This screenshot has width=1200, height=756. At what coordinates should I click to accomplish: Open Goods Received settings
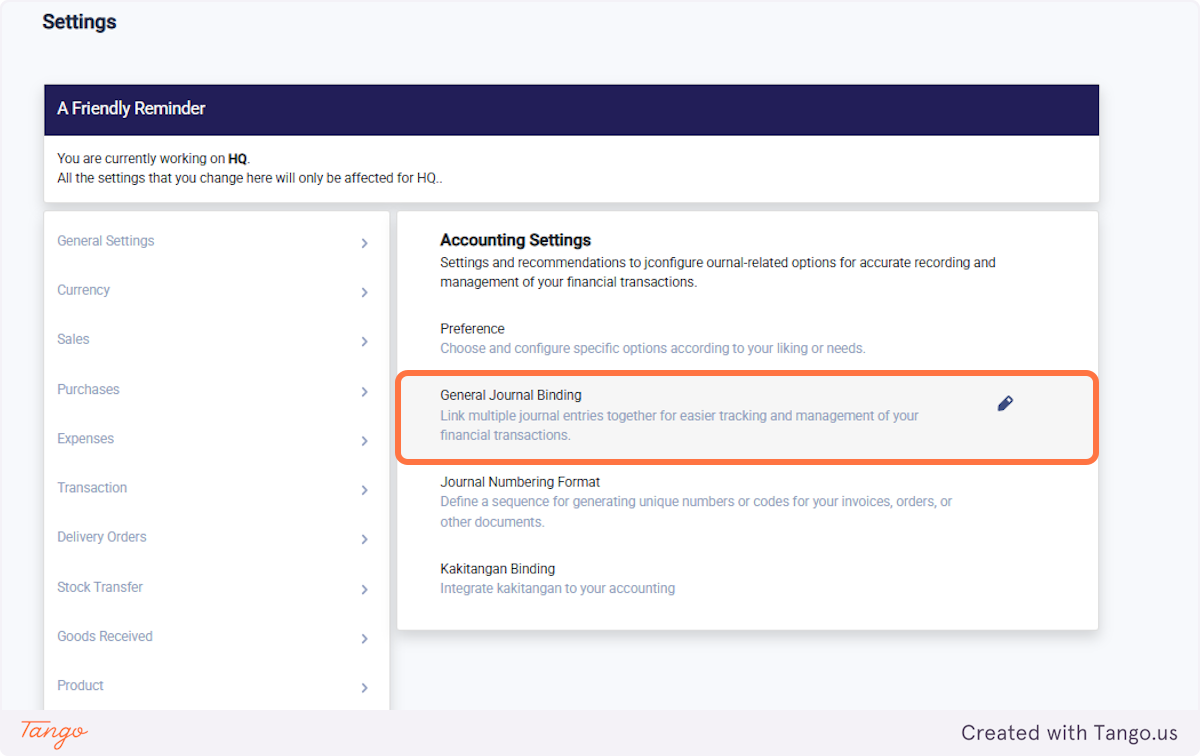click(x=105, y=636)
